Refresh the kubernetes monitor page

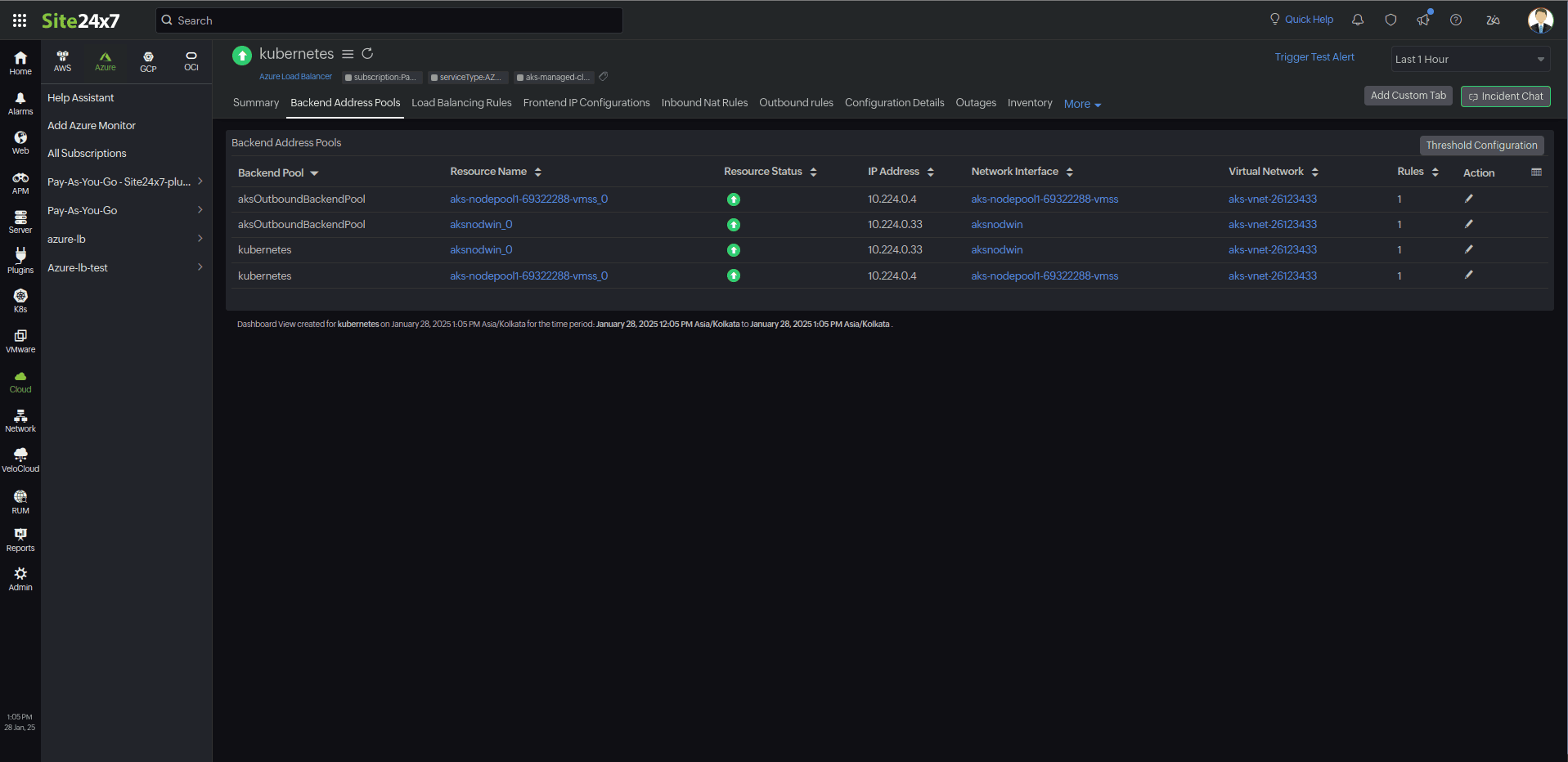coord(367,54)
